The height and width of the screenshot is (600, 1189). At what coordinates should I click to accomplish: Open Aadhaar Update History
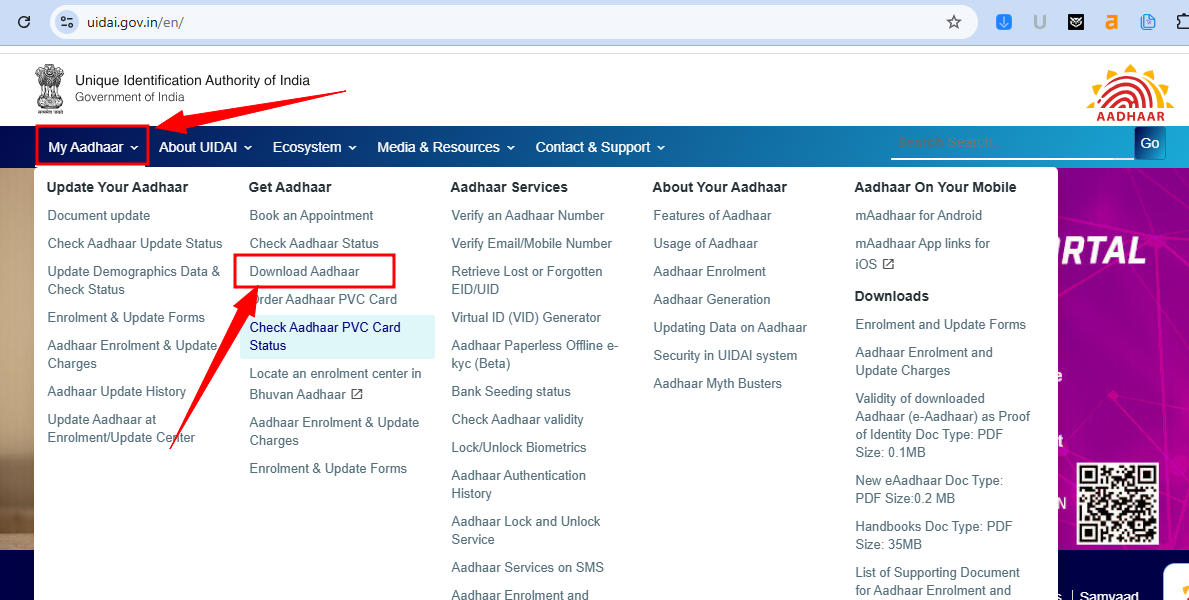117,391
